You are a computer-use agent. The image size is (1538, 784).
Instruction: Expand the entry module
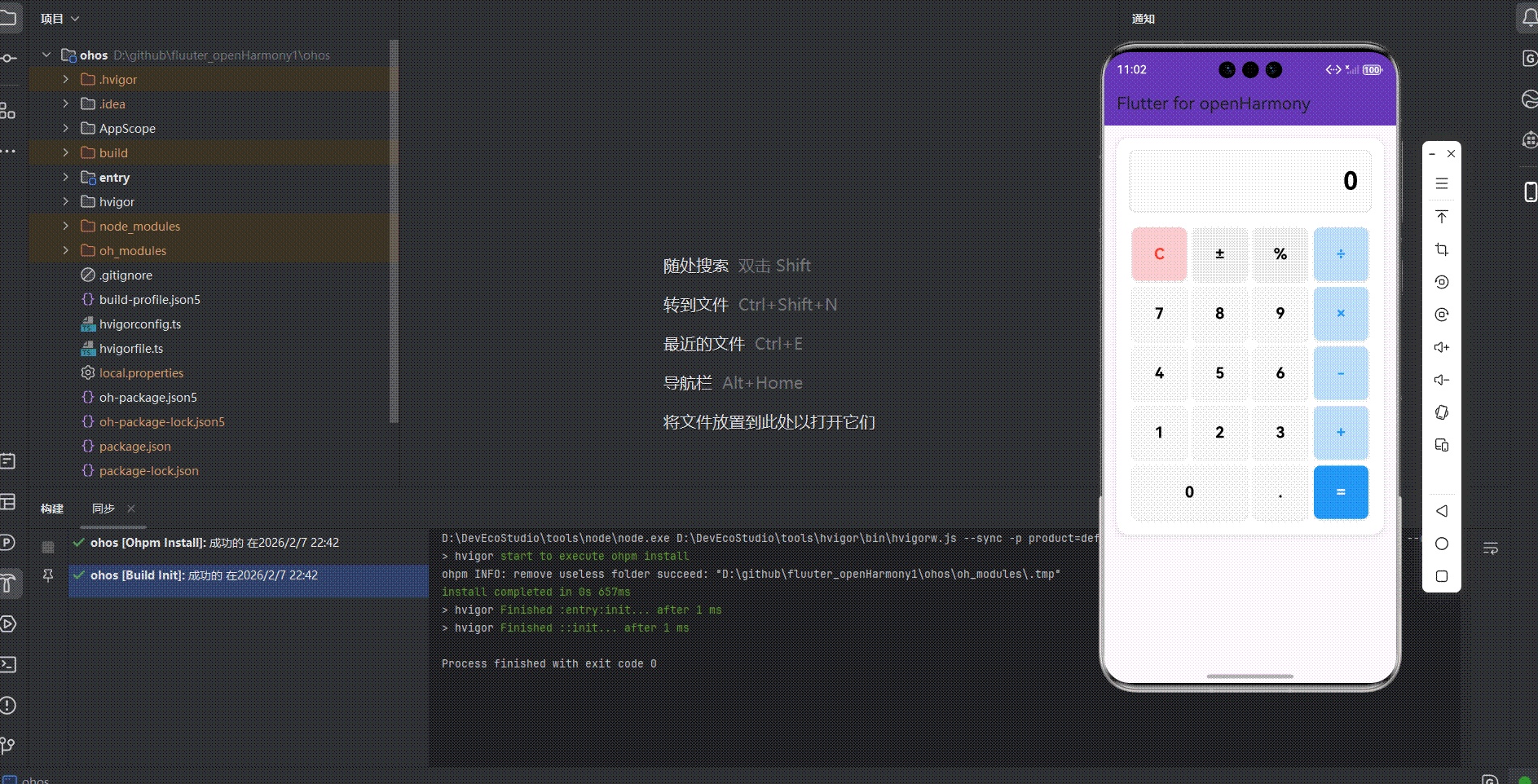(66, 177)
